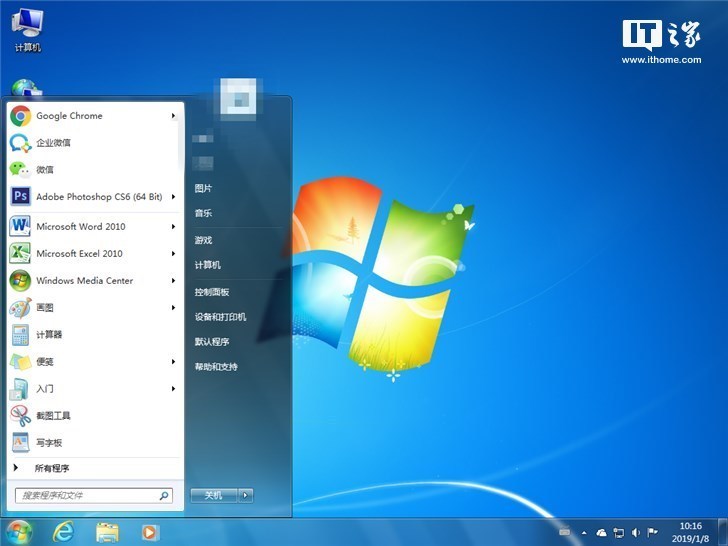728x546 pixels.
Task: Click the search magnifier icon
Action: 163,495
